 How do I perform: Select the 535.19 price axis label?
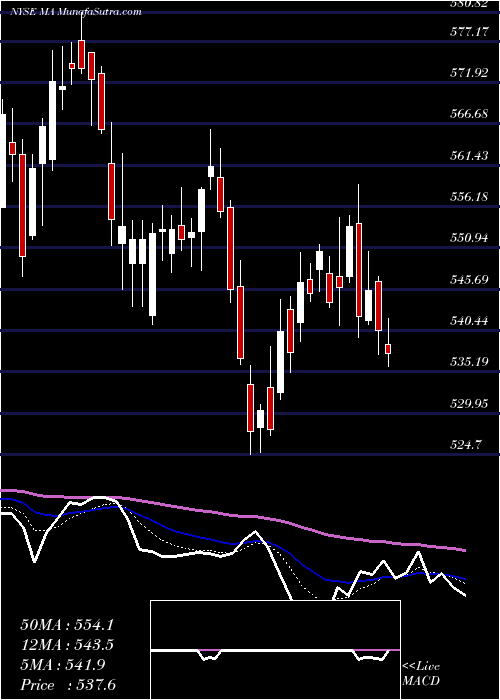coord(469,362)
